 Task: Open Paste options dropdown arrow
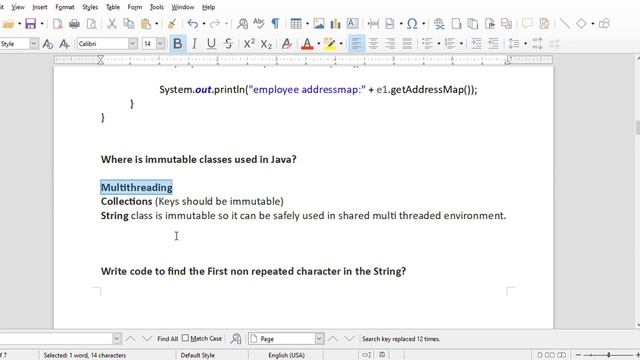click(157, 24)
